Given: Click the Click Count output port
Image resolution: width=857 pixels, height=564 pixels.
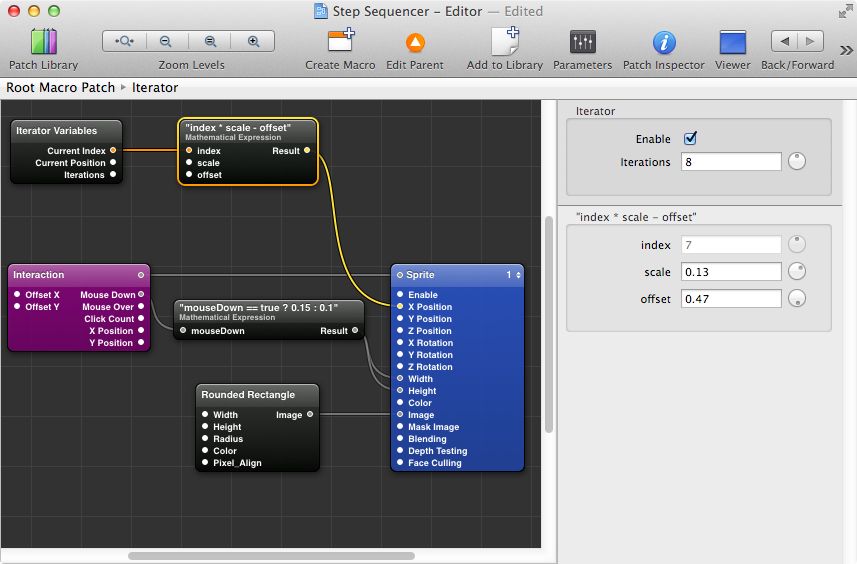Looking at the screenshot, I should click(141, 319).
